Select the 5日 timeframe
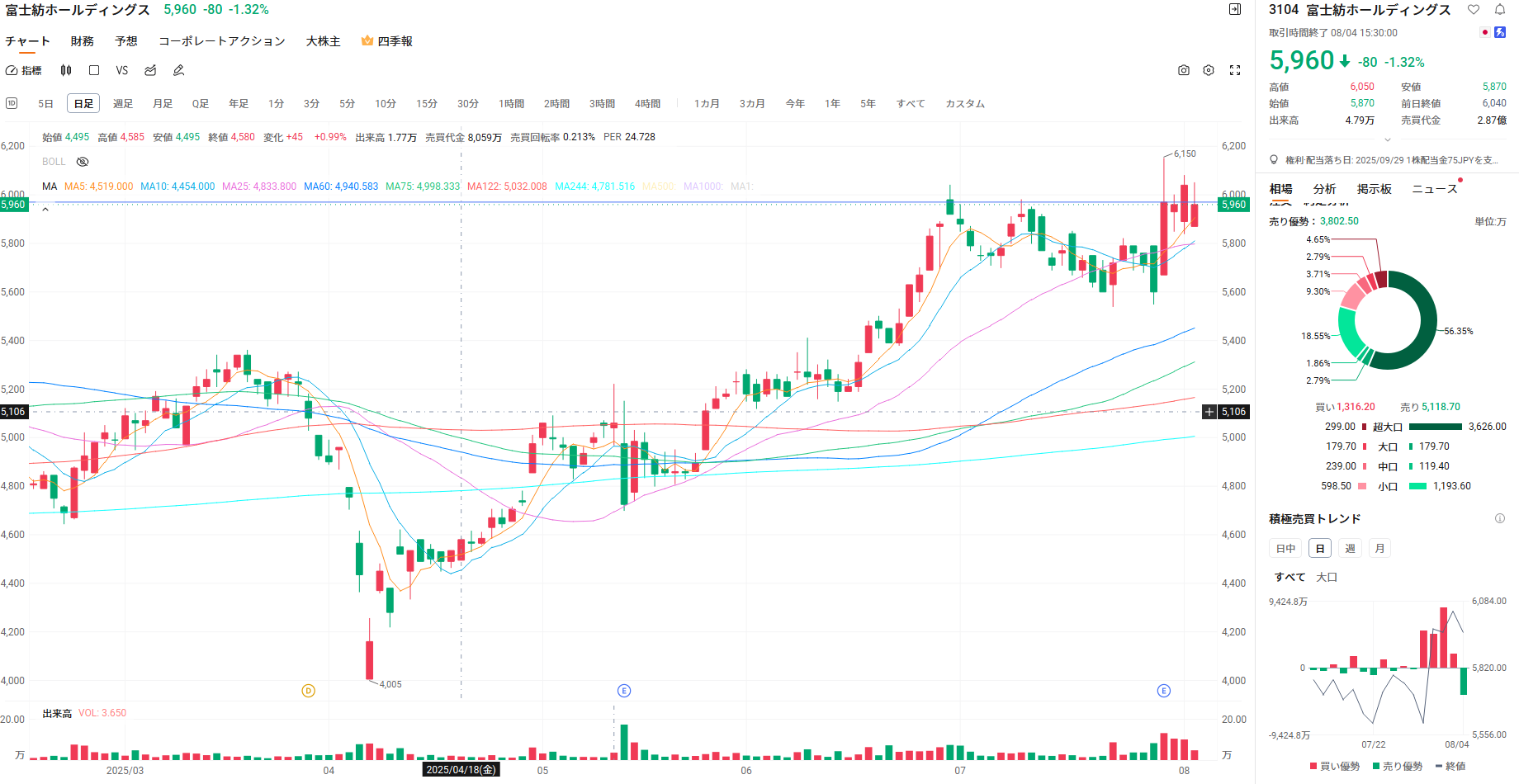1519x784 pixels. (45, 103)
